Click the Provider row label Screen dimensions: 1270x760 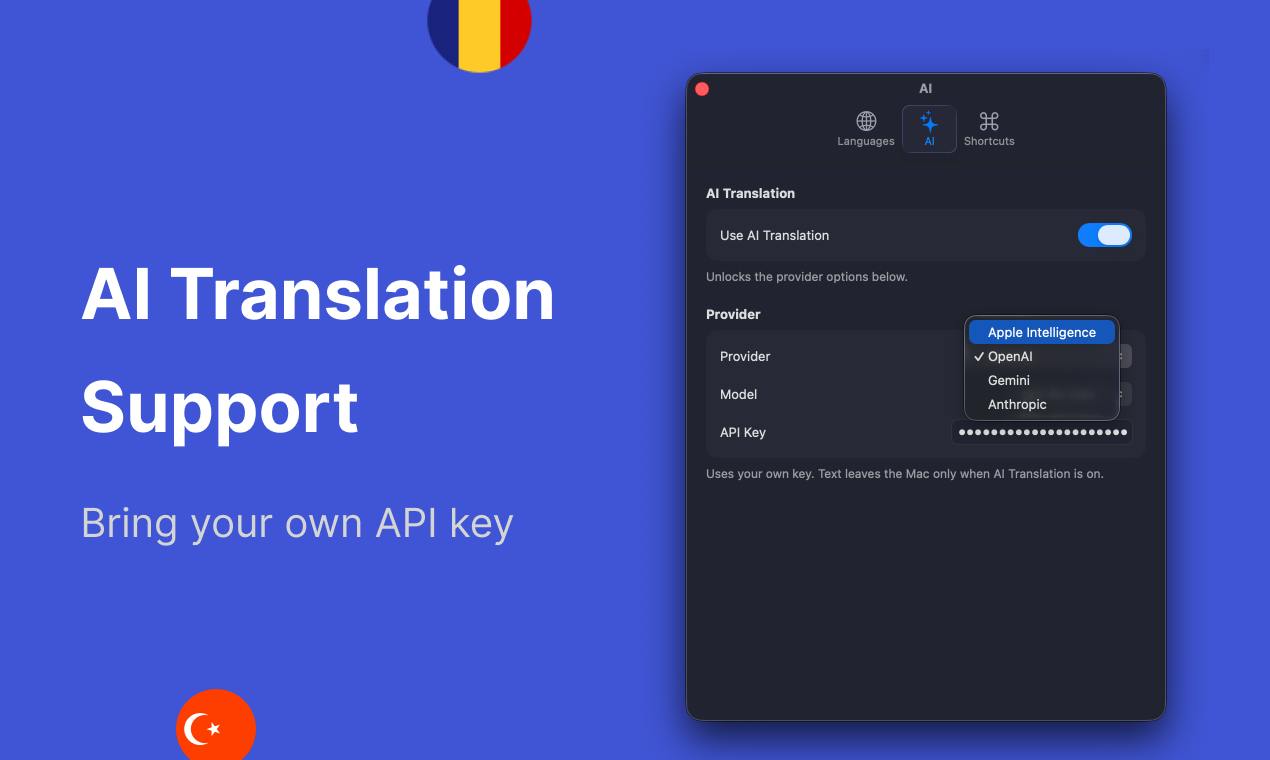point(745,356)
